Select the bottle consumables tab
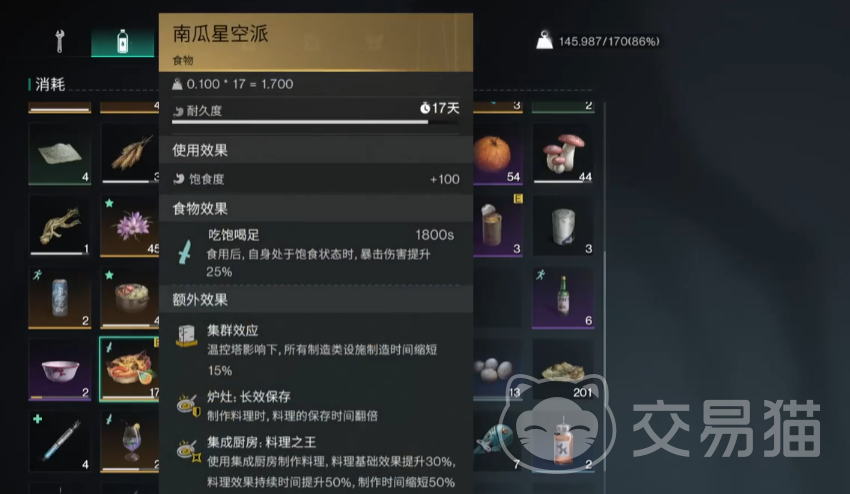 click(123, 41)
